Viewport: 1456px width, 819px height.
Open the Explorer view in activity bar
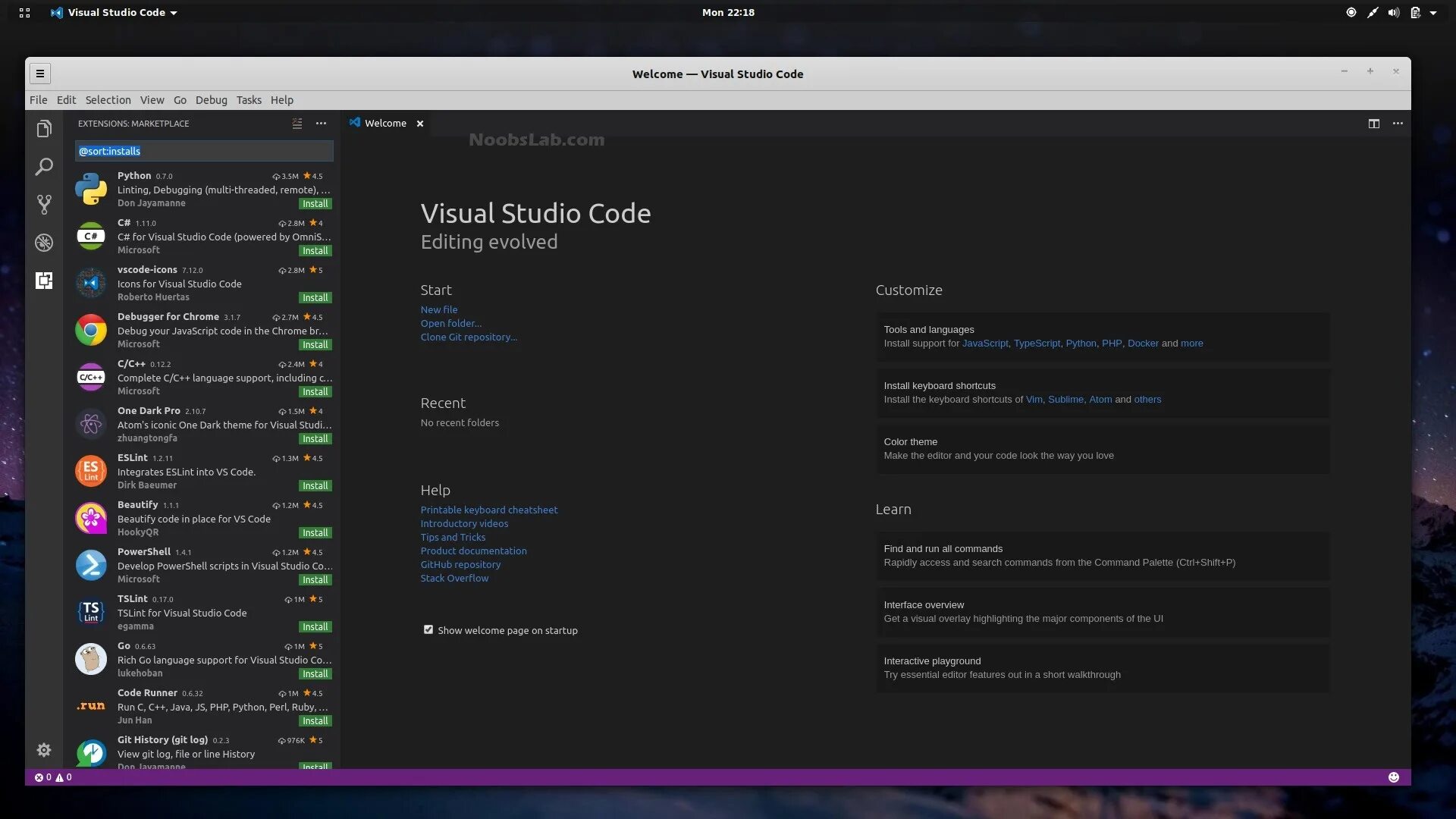44,129
